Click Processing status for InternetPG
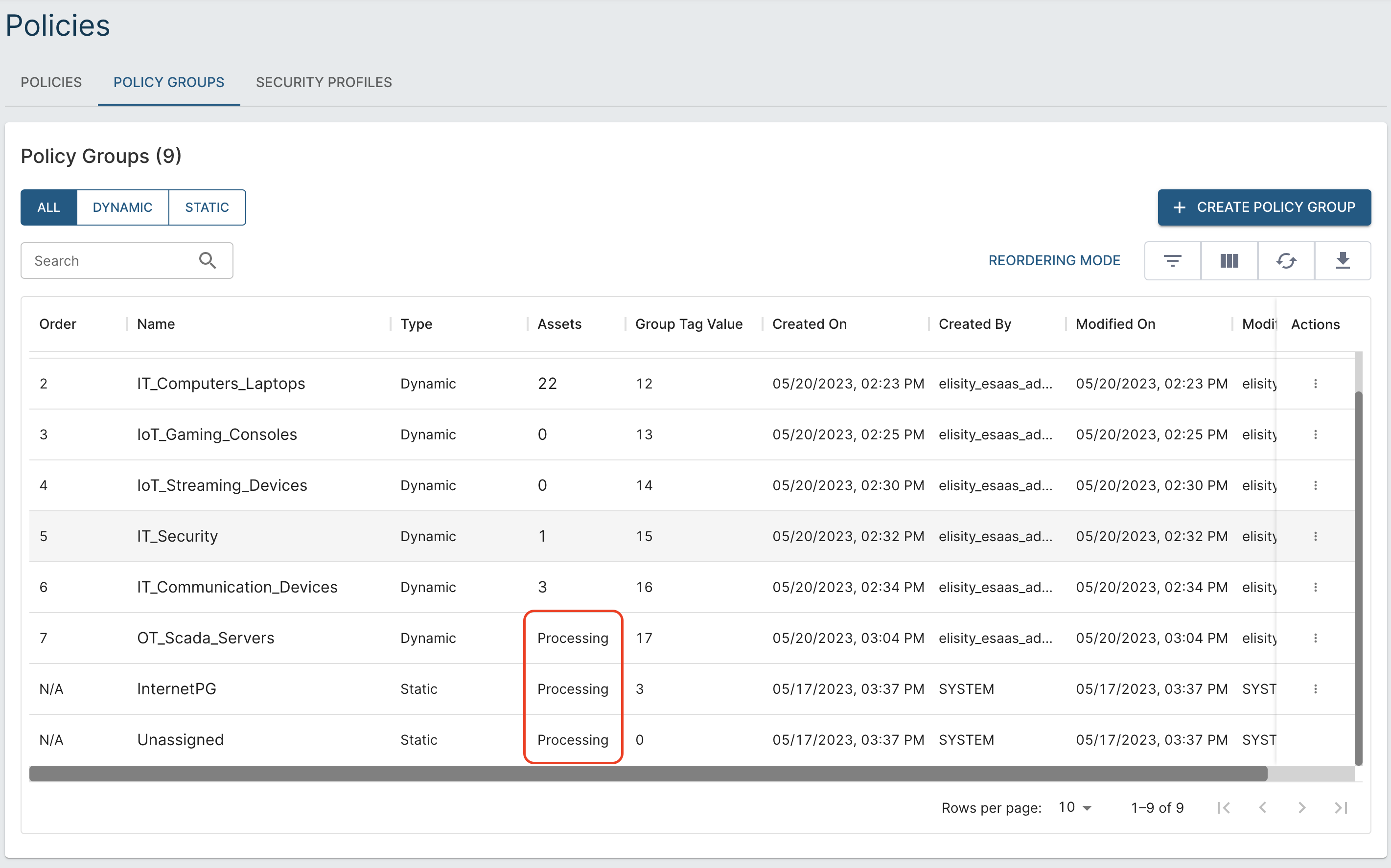 [x=573, y=689]
